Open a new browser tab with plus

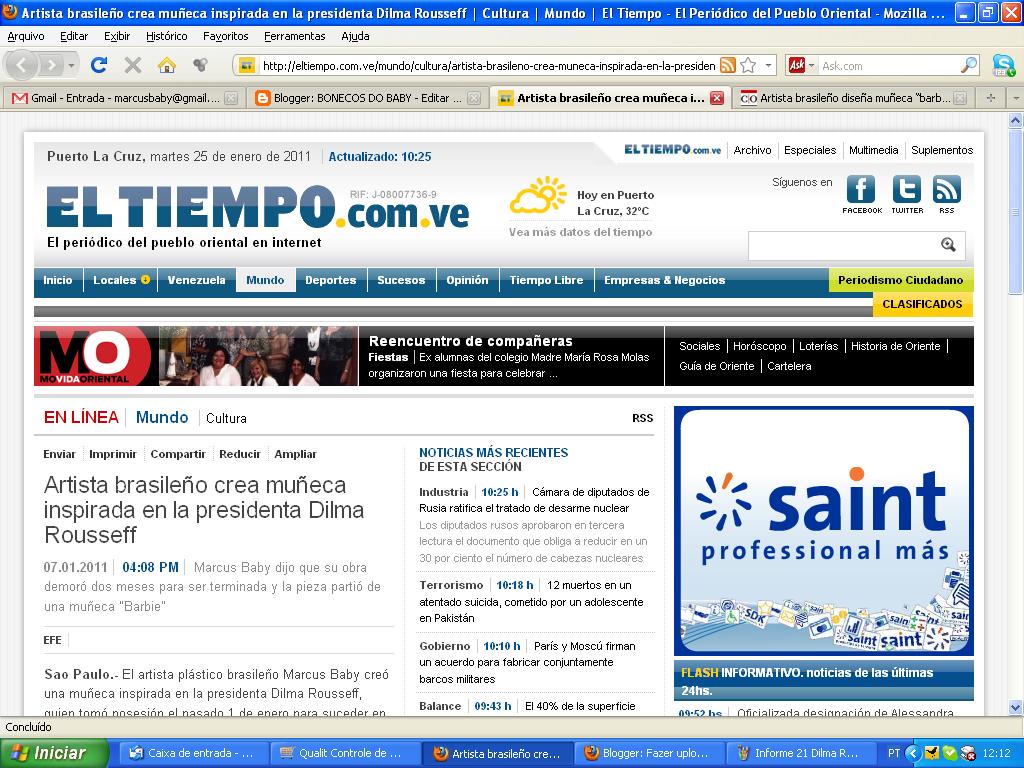click(x=991, y=98)
